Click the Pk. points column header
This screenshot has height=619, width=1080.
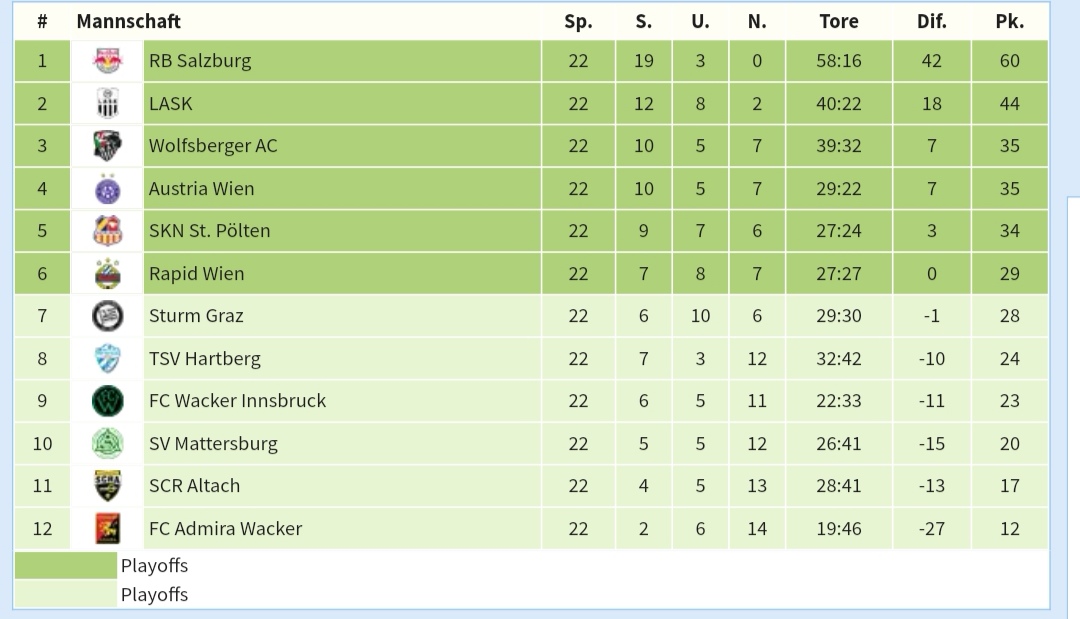click(1010, 21)
